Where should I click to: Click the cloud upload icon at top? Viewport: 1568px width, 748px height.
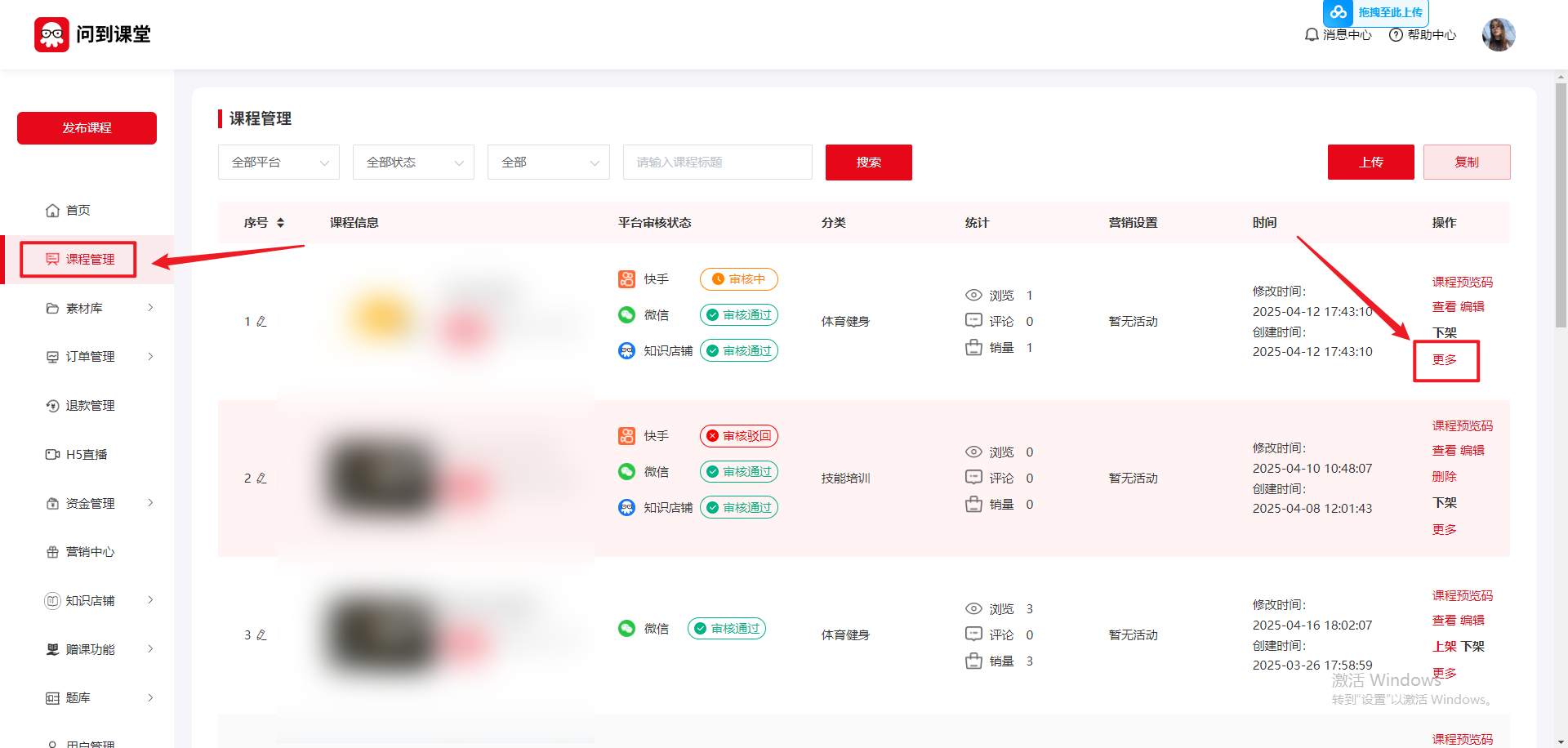pyautogui.click(x=1338, y=12)
